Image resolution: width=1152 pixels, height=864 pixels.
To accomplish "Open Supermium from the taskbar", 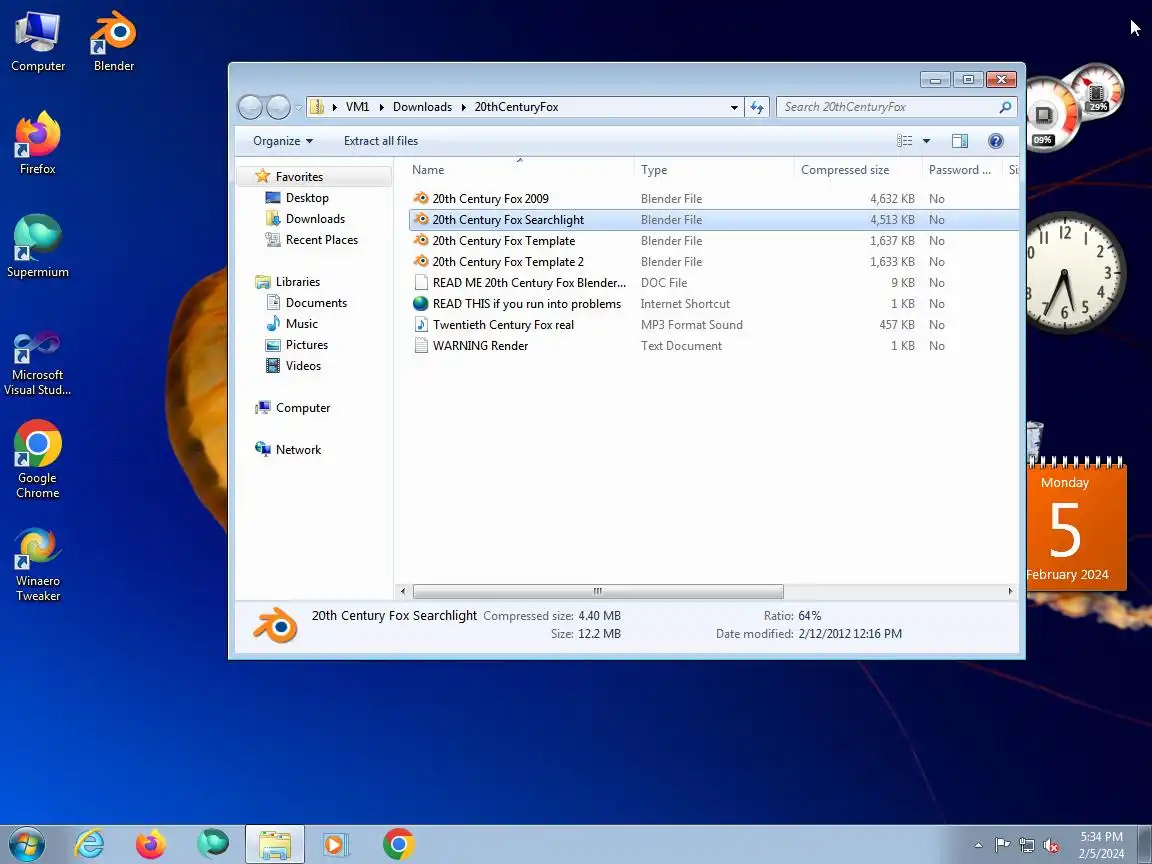I will (212, 844).
